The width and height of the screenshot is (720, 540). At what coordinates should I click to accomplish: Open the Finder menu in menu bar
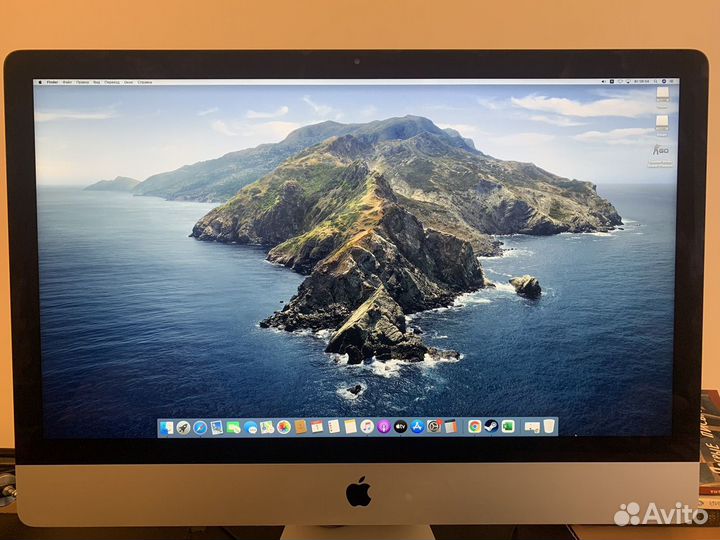52,82
